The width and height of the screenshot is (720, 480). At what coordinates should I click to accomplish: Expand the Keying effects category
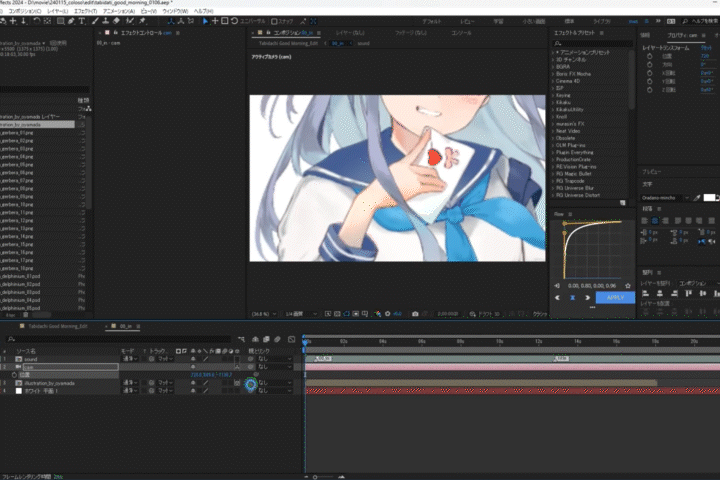coord(553,95)
